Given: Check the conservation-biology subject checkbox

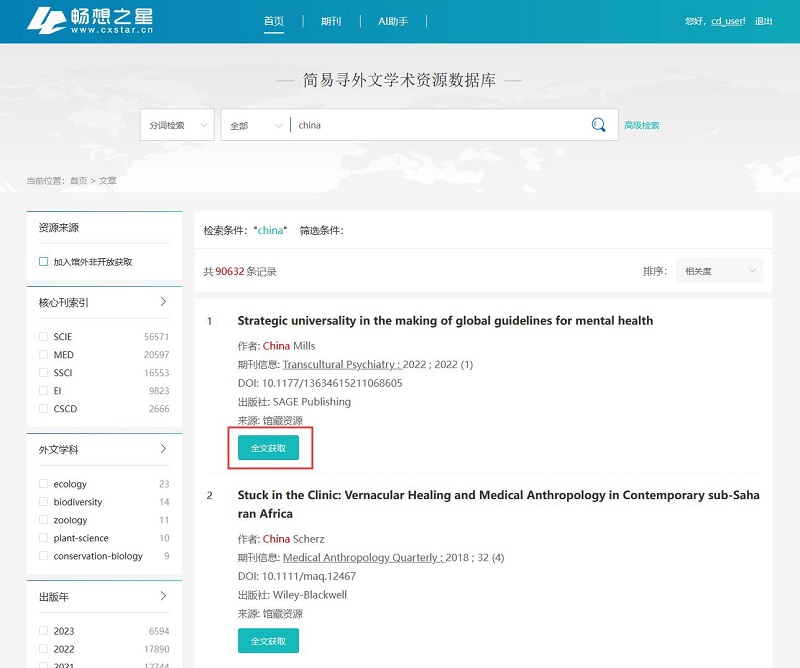Looking at the screenshot, I should 43,555.
